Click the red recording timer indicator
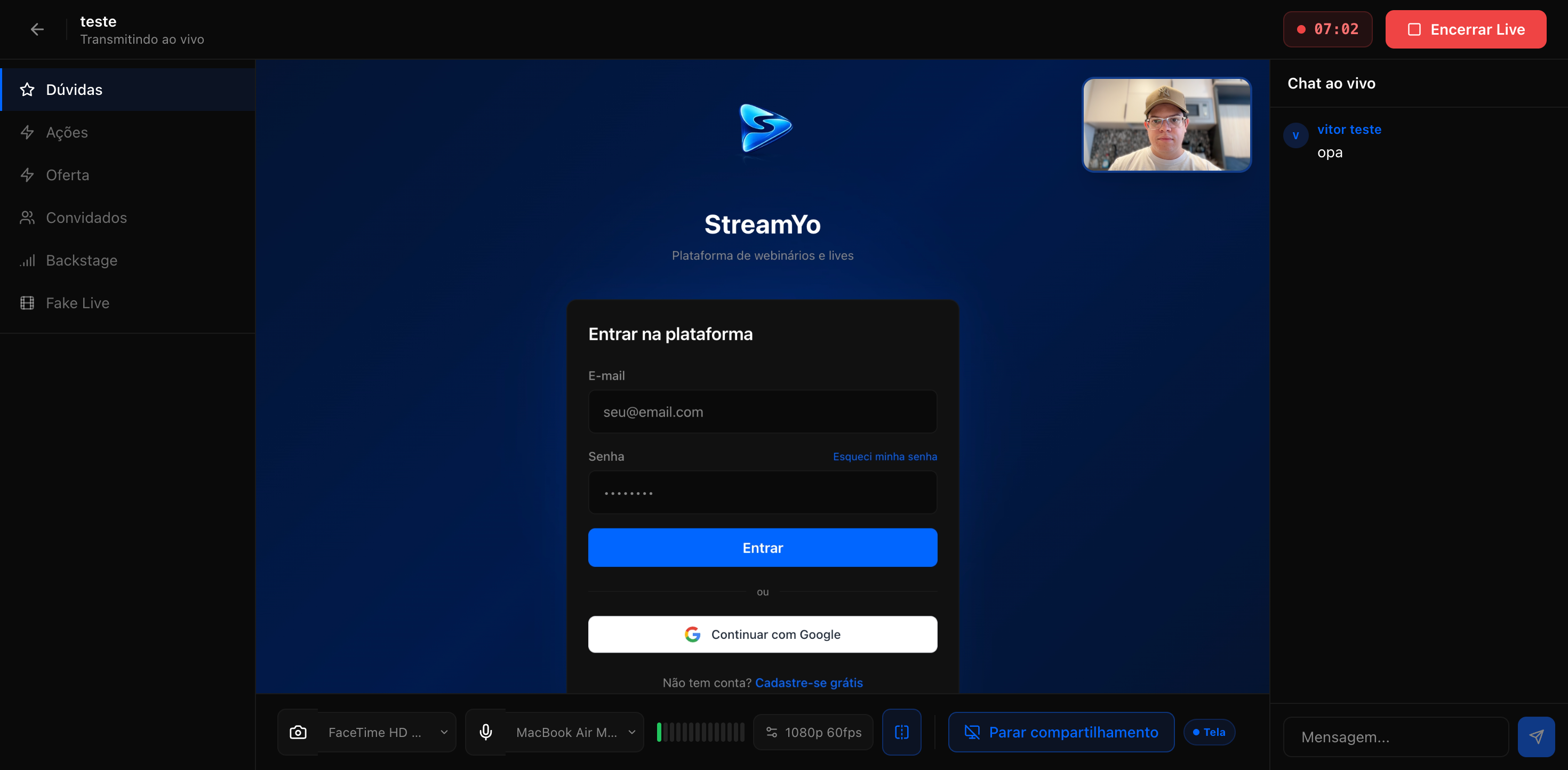This screenshot has width=1568, height=770. coord(1327,29)
